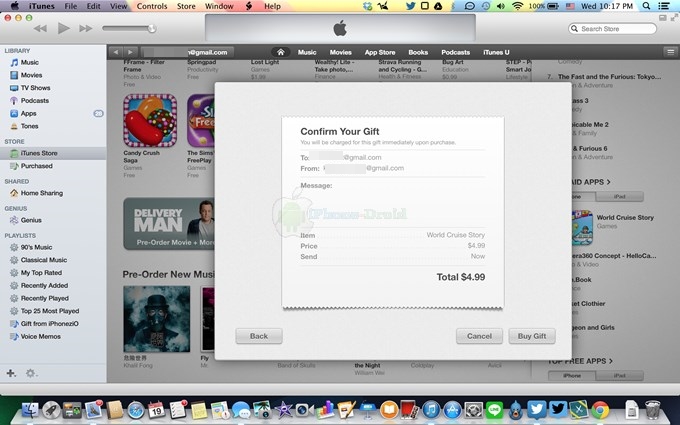The image size is (680, 425).
Task: Click the Buy Gift button
Action: click(531, 336)
